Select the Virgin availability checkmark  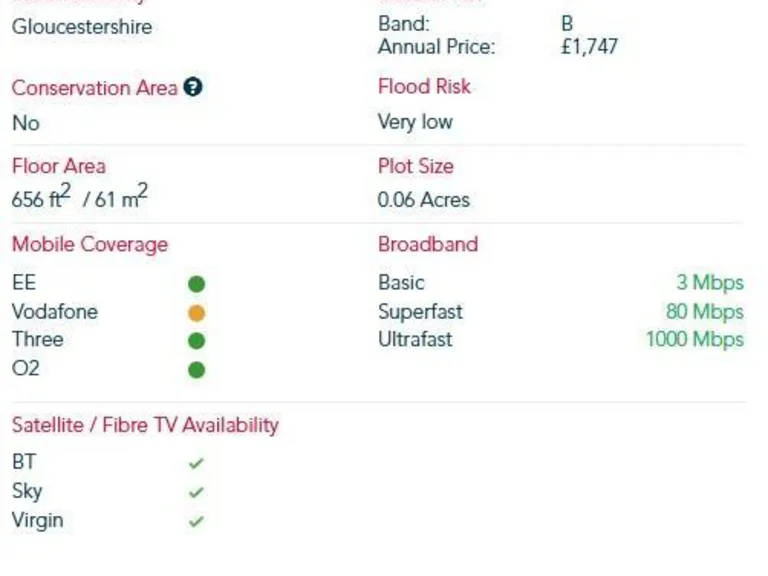[196, 521]
